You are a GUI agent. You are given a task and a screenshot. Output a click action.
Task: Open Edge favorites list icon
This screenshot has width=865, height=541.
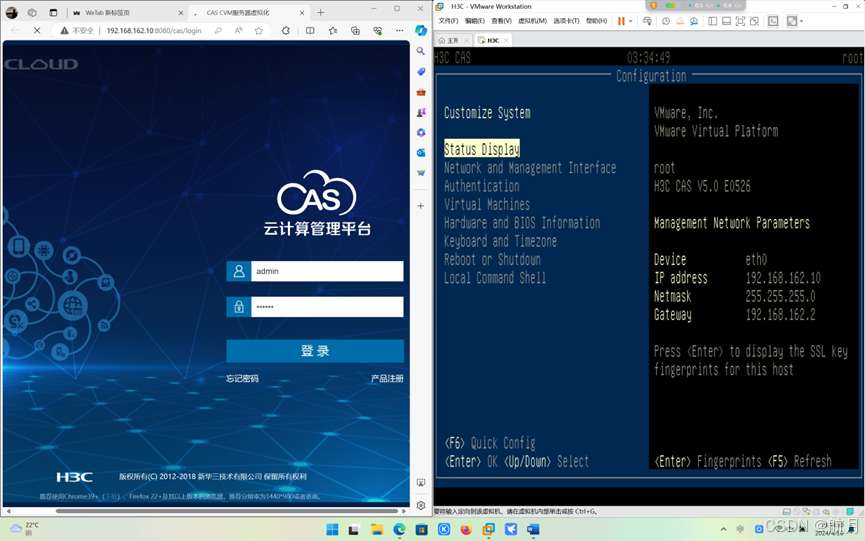tap(333, 30)
